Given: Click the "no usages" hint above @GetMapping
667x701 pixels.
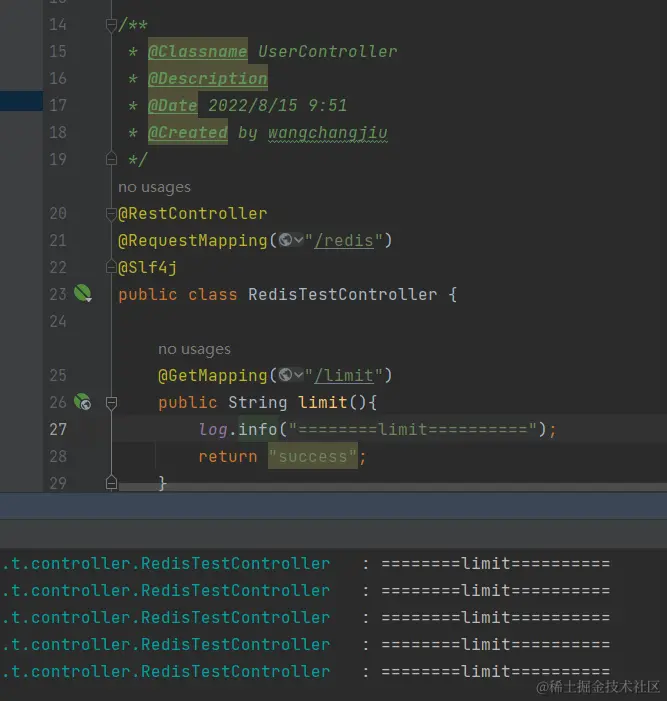Looking at the screenshot, I should click(x=194, y=349).
